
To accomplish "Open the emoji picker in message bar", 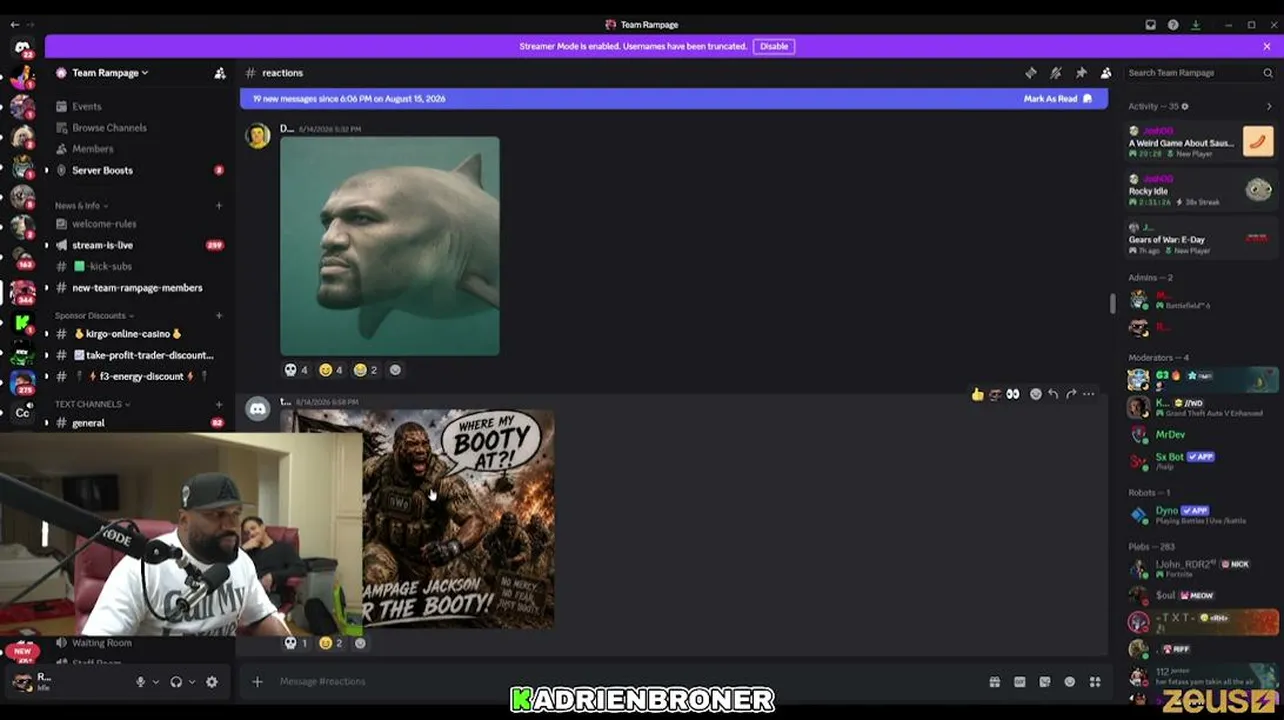I will (1070, 682).
